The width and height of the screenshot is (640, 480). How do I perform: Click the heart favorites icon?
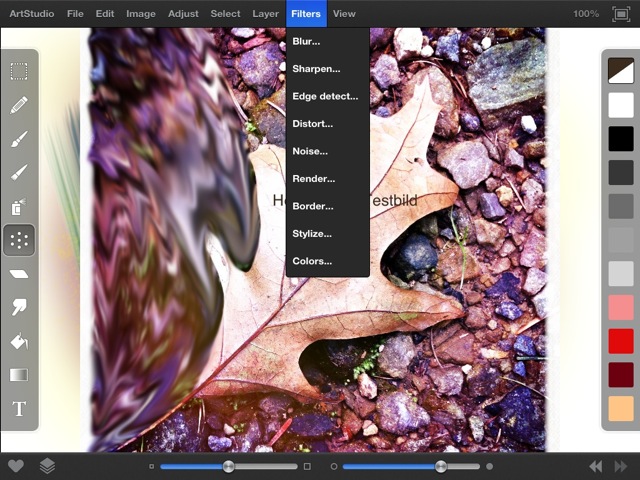click(x=15, y=466)
